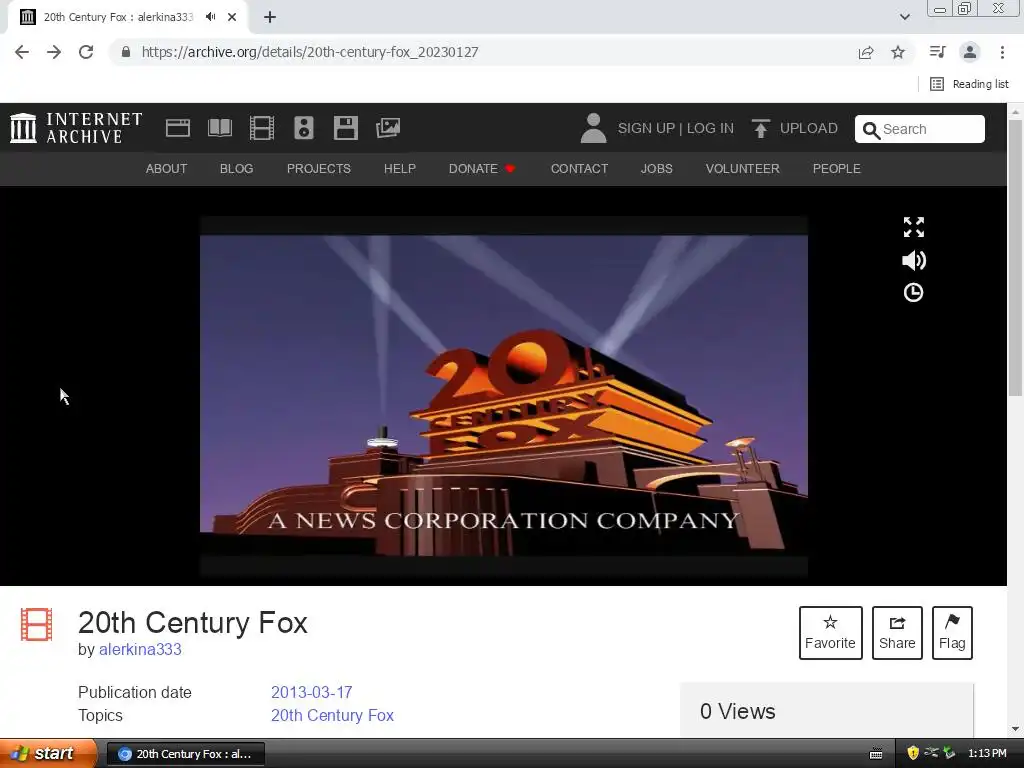Go forward in browser history
Viewport: 1024px width, 768px height.
tap(54, 52)
